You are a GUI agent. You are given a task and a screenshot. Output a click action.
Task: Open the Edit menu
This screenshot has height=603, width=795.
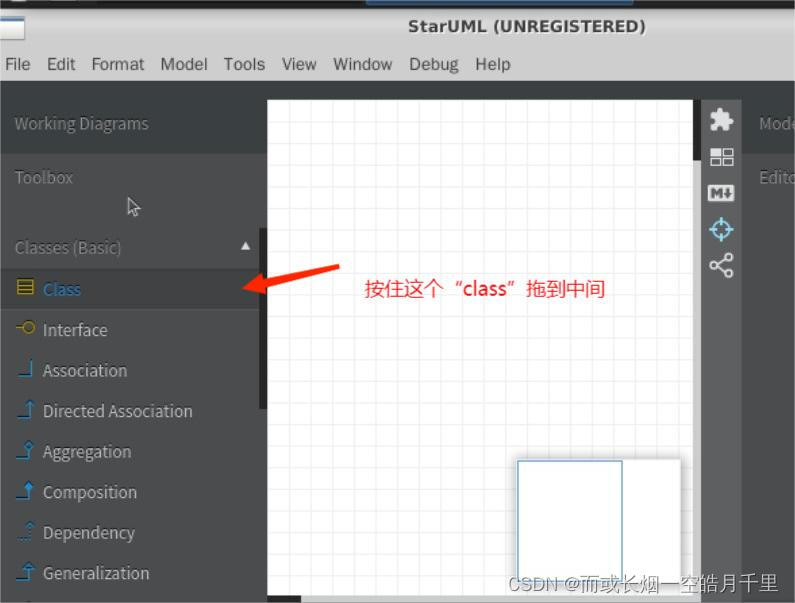click(x=61, y=64)
